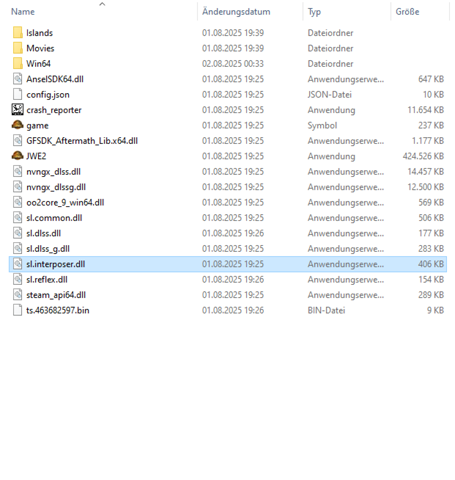
Task: Select the crash_reporter application icon
Action: [18, 110]
